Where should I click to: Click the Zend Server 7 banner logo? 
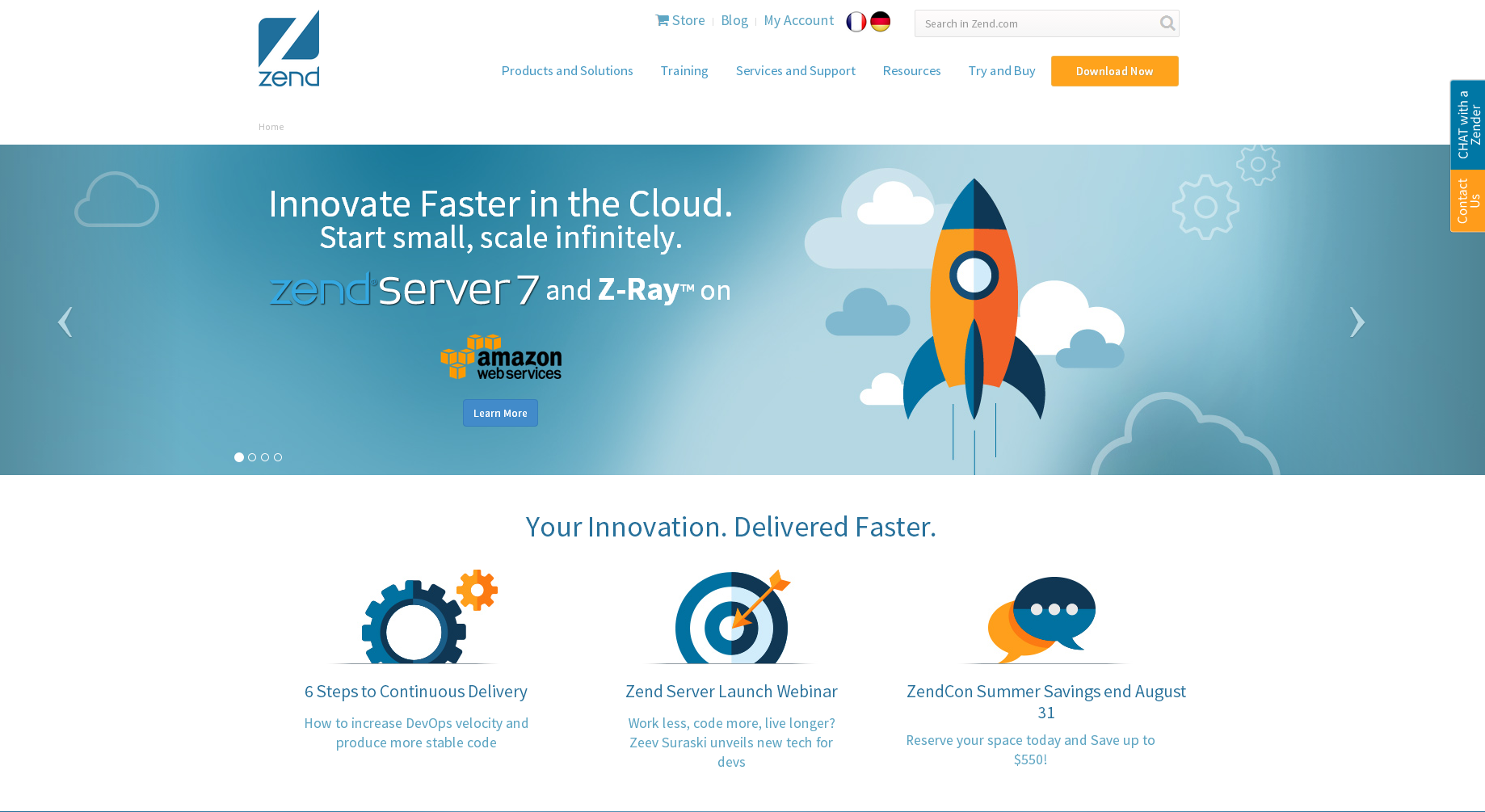click(404, 289)
